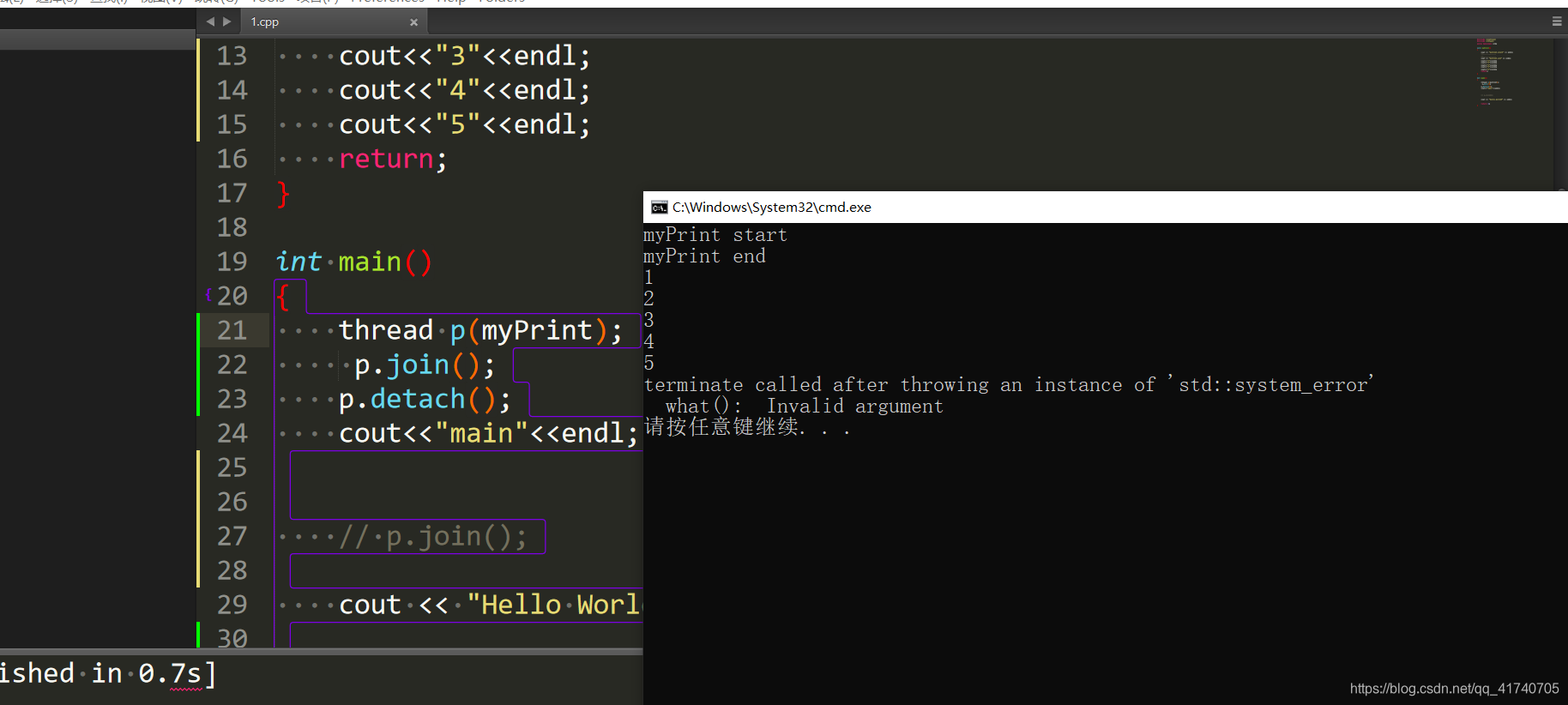Click the 请按任意键继续 prompt line

tap(747, 427)
